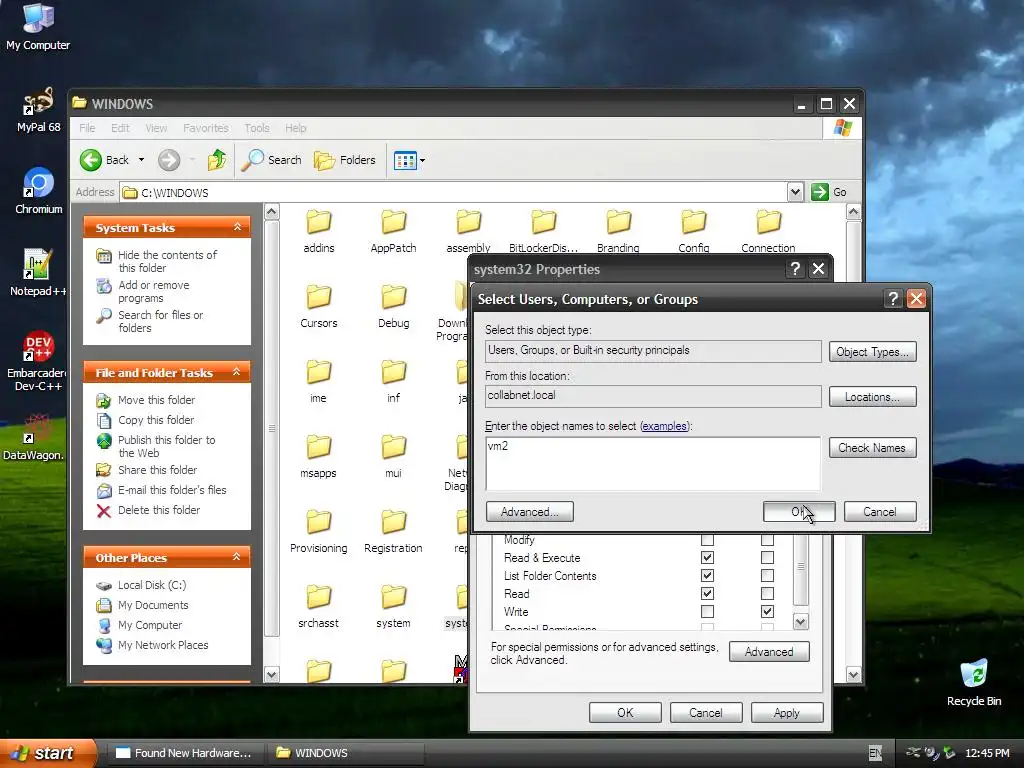Open Chromium desktop shortcut
1024x768 pixels.
coord(38,191)
